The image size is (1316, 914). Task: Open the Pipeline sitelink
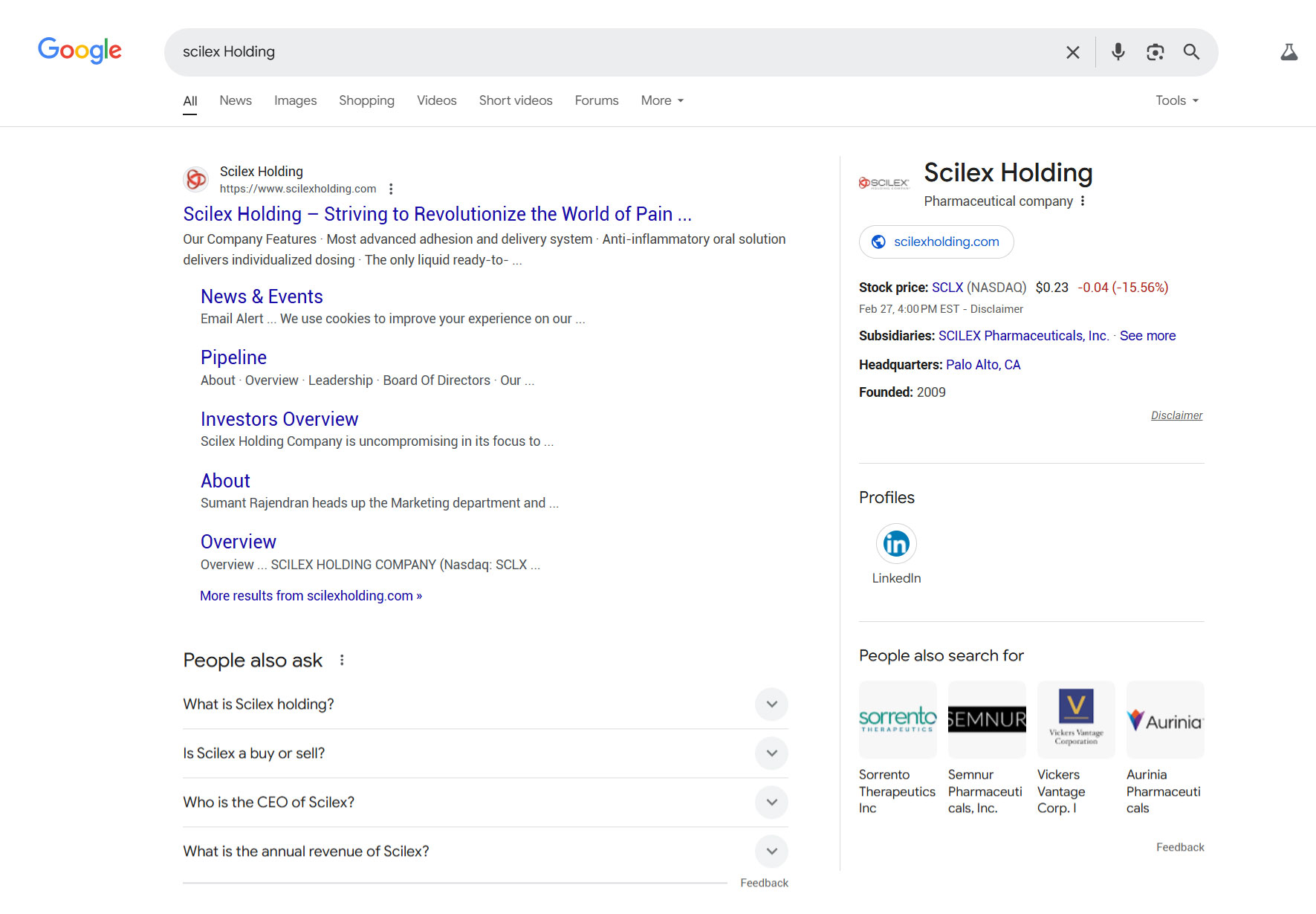233,357
